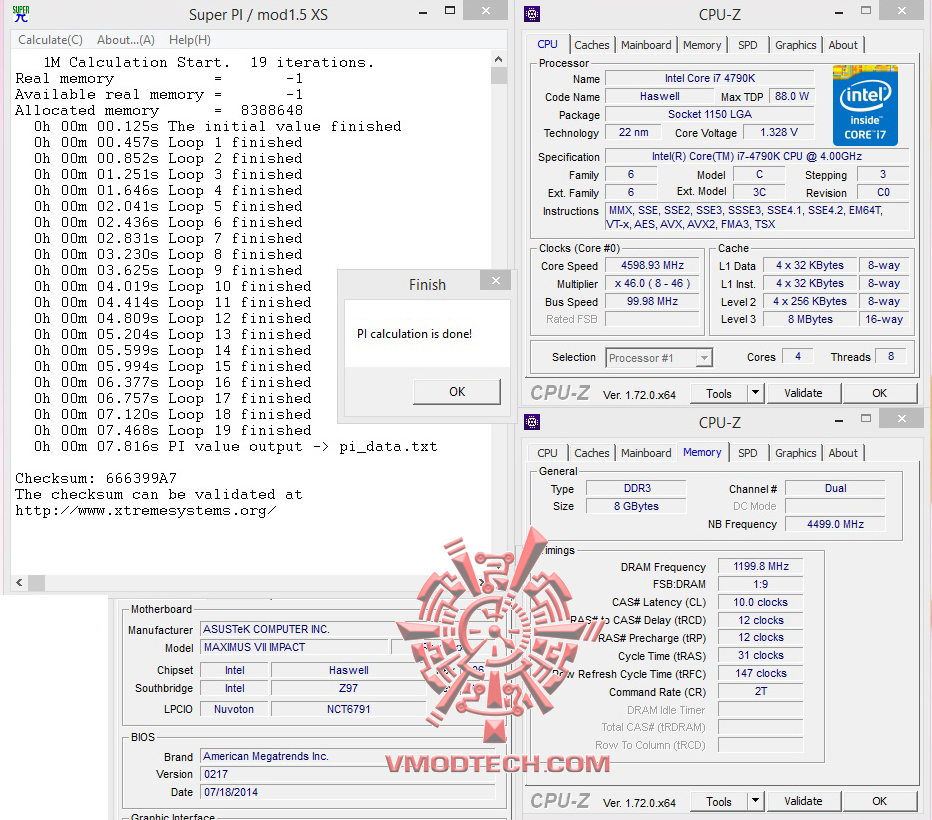This screenshot has height=820, width=932.
Task: Select Graphics tab in lower CPU-Z window
Action: click(795, 453)
